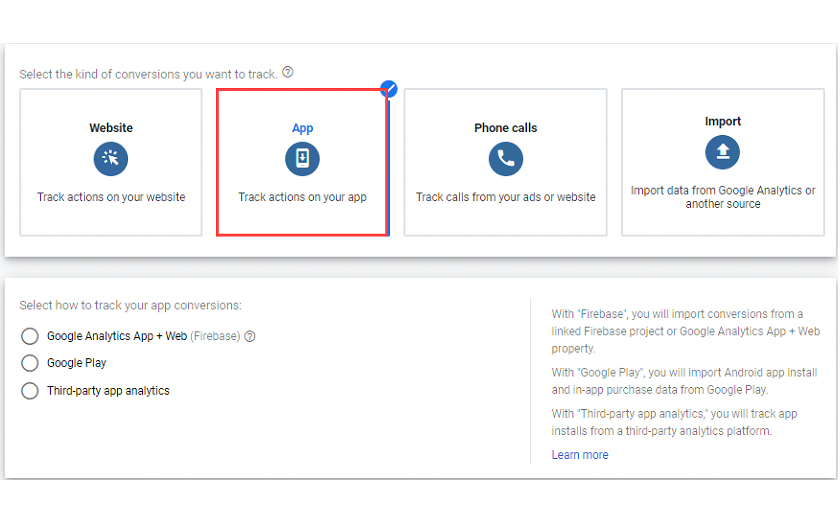Click the 'With Firebase' explanation paragraph
Image resolution: width=840 pixels, height=524 pixels.
pos(686,331)
